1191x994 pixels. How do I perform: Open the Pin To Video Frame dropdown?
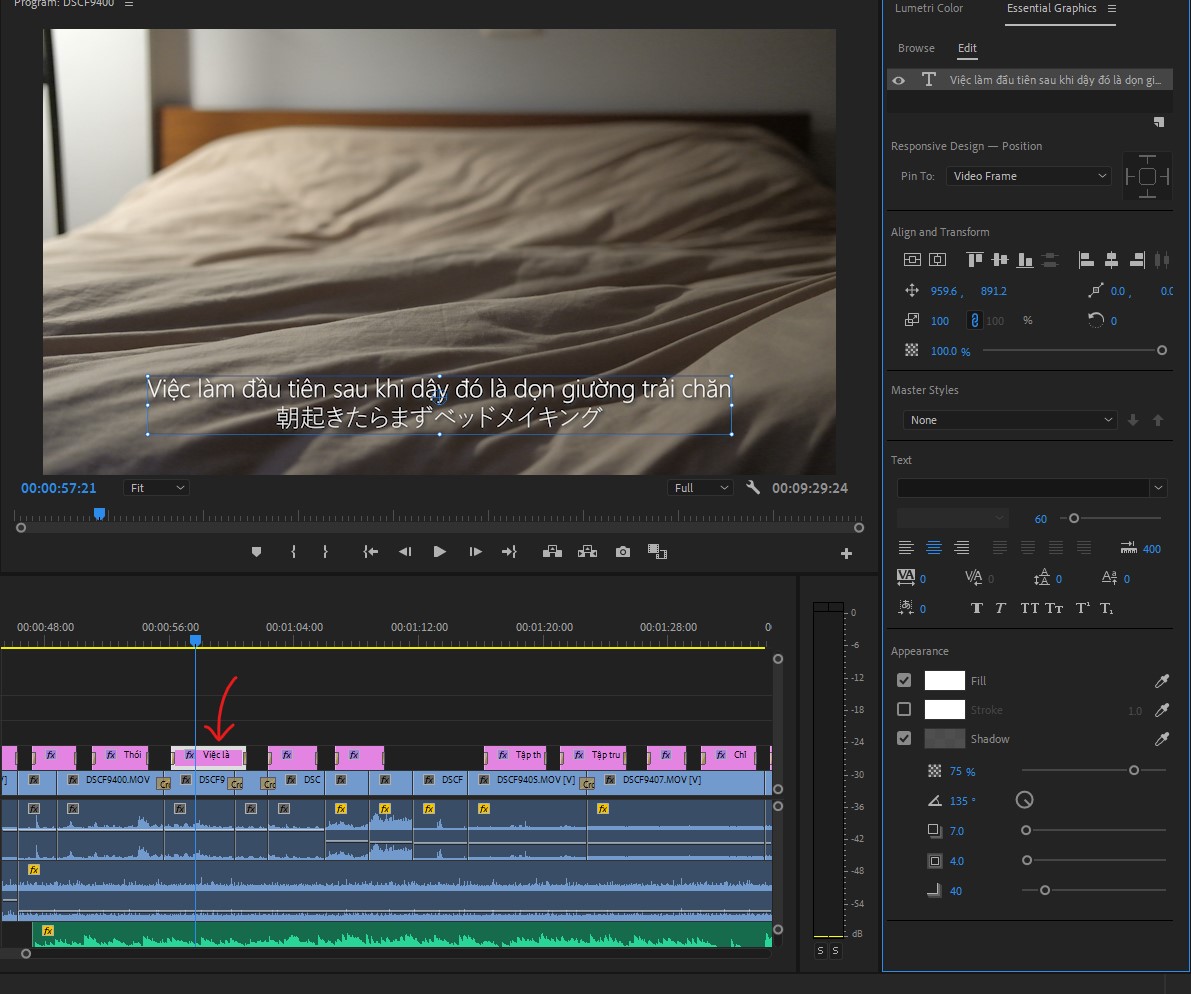click(x=1030, y=176)
